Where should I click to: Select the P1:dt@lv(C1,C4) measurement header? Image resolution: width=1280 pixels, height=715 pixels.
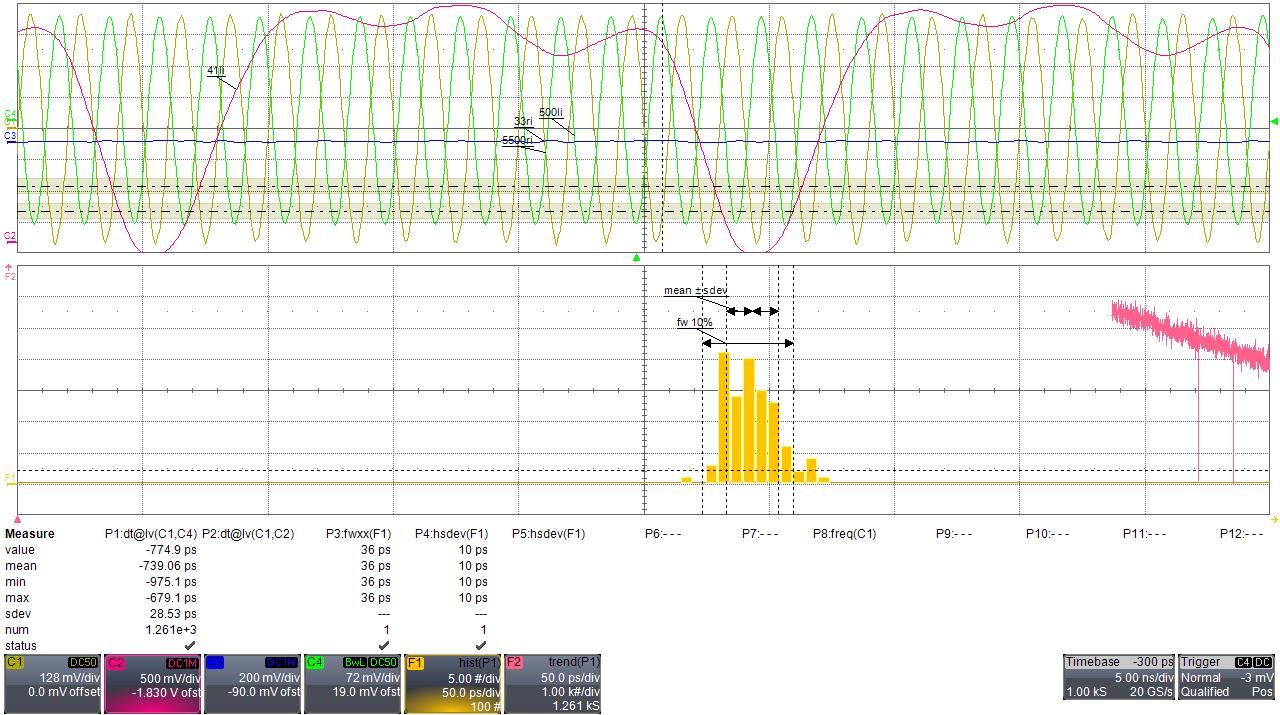151,534
